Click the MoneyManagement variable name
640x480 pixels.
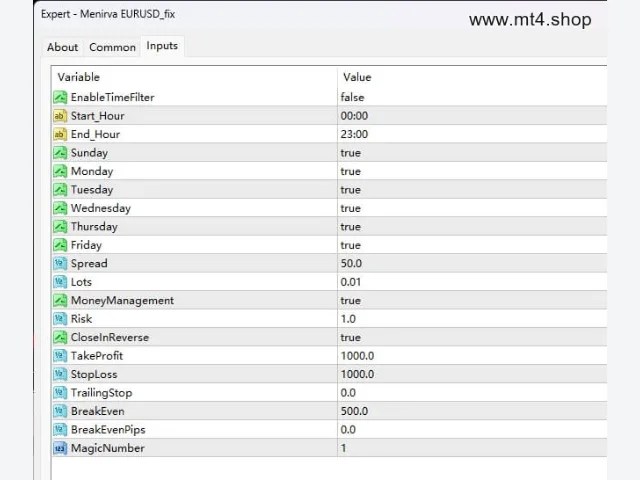tap(122, 301)
